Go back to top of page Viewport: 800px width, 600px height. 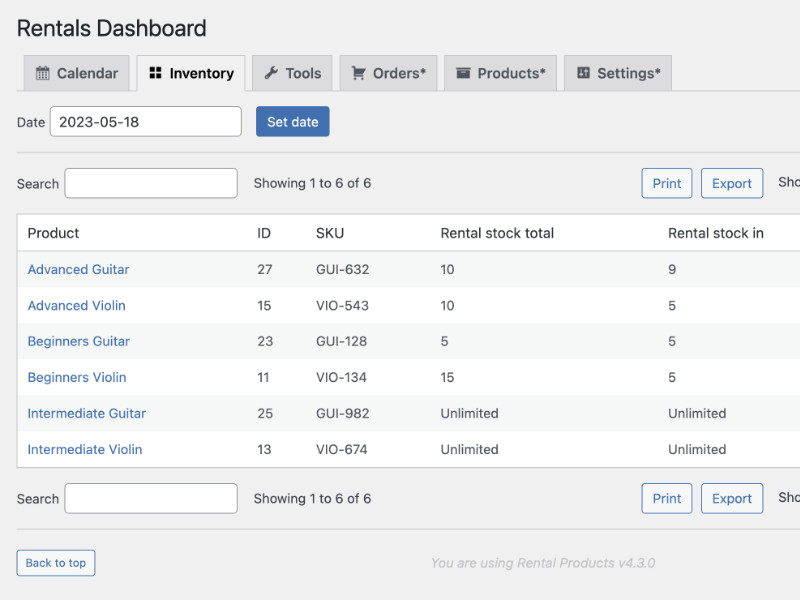[56, 563]
